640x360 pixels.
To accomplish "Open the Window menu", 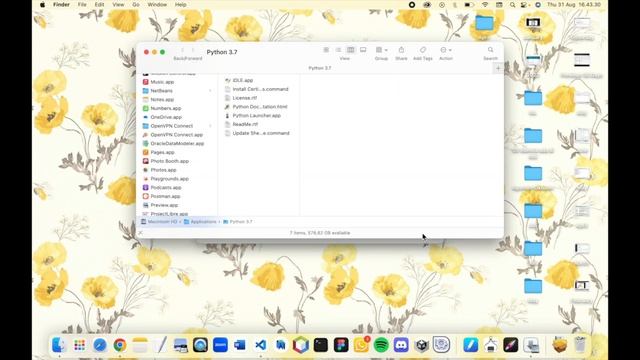I will point(157,4).
